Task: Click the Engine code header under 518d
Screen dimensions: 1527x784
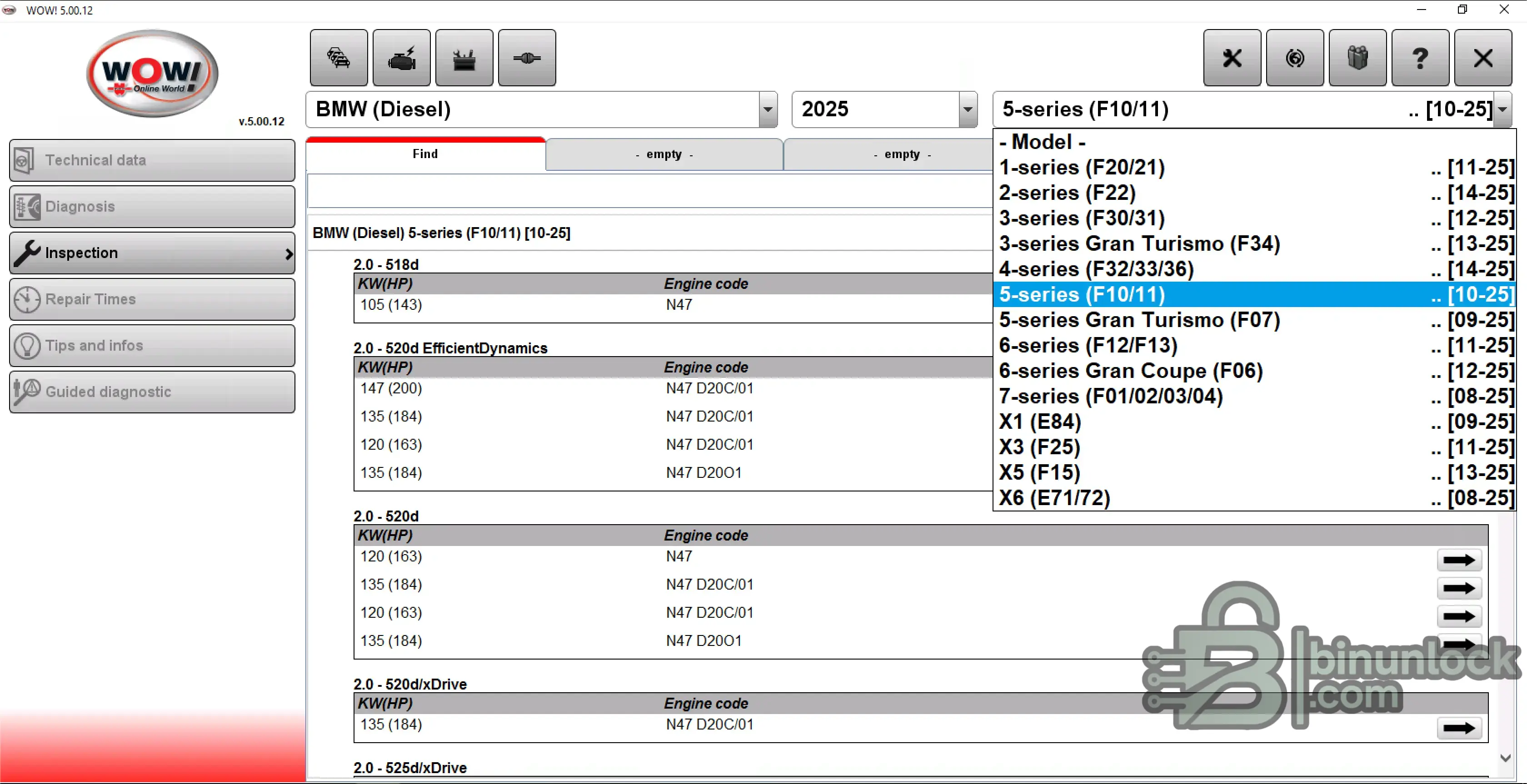Action: tap(706, 284)
